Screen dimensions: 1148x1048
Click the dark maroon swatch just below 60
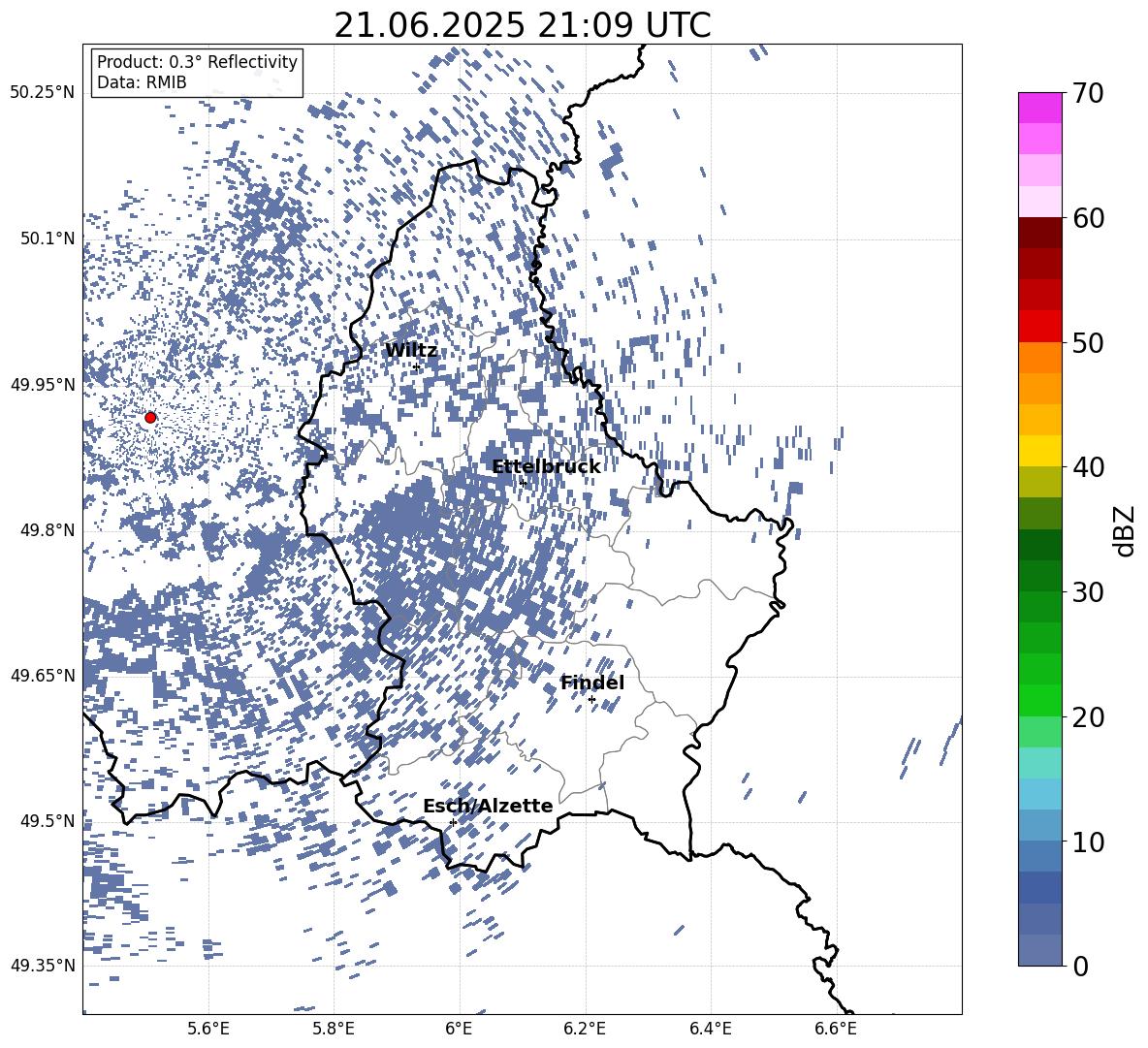[x=1039, y=233]
